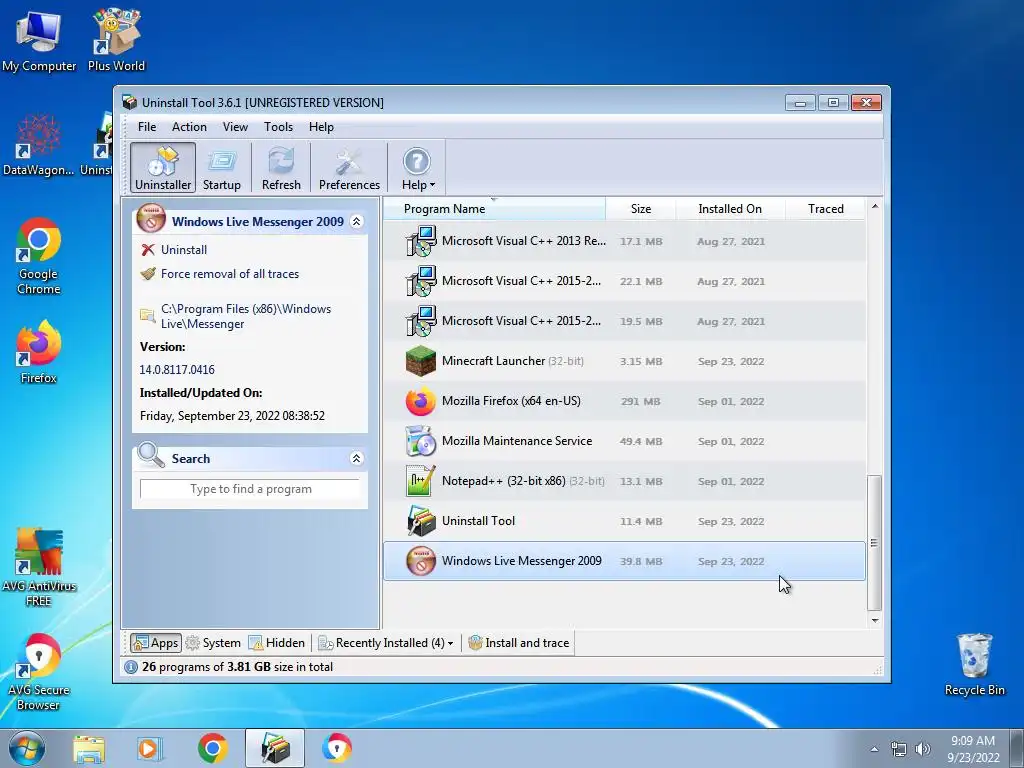This screenshot has height=768, width=1024.
Task: Open the Help toolbar dropdown
Action: click(x=418, y=168)
